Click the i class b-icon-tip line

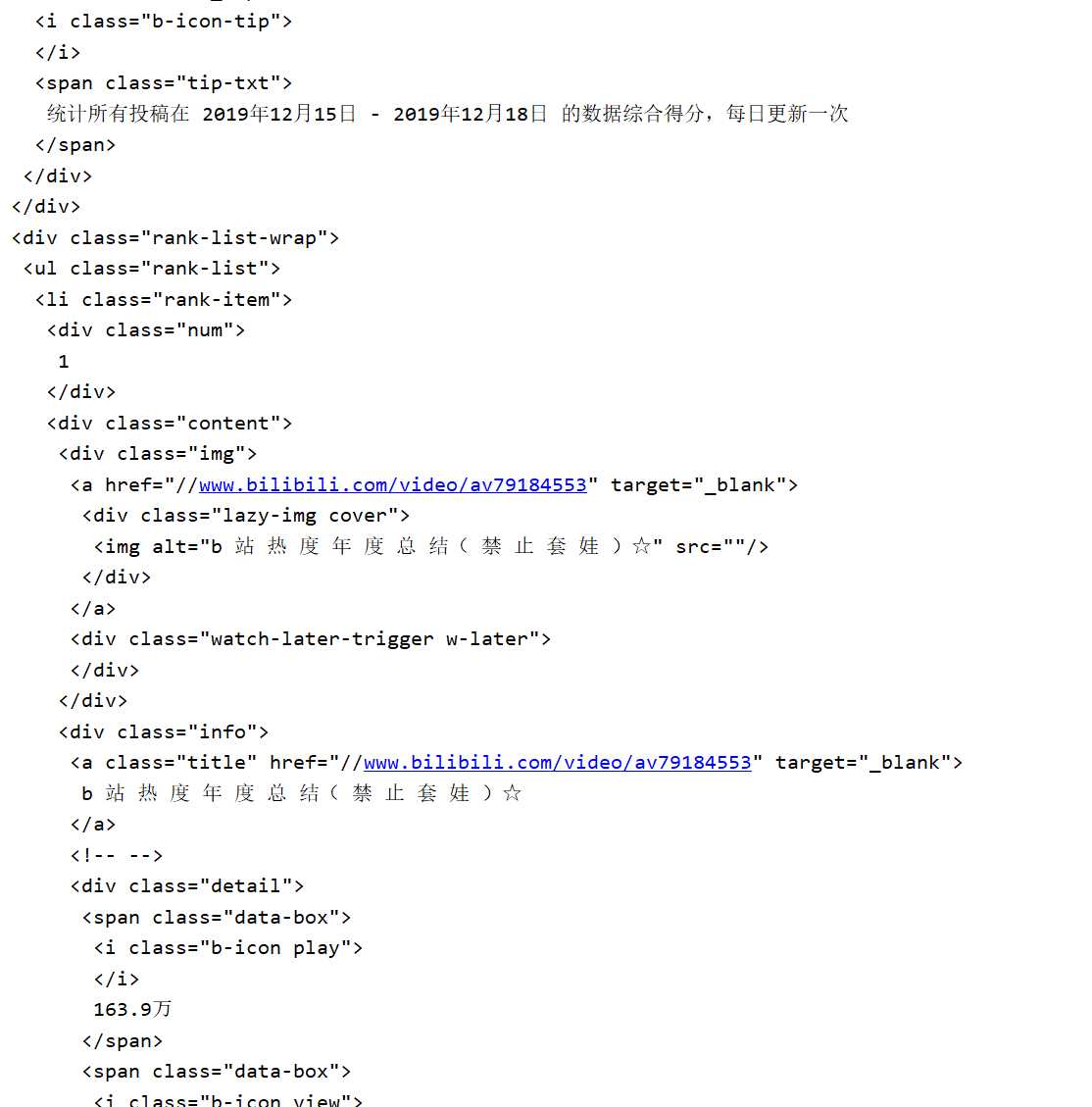click(164, 22)
